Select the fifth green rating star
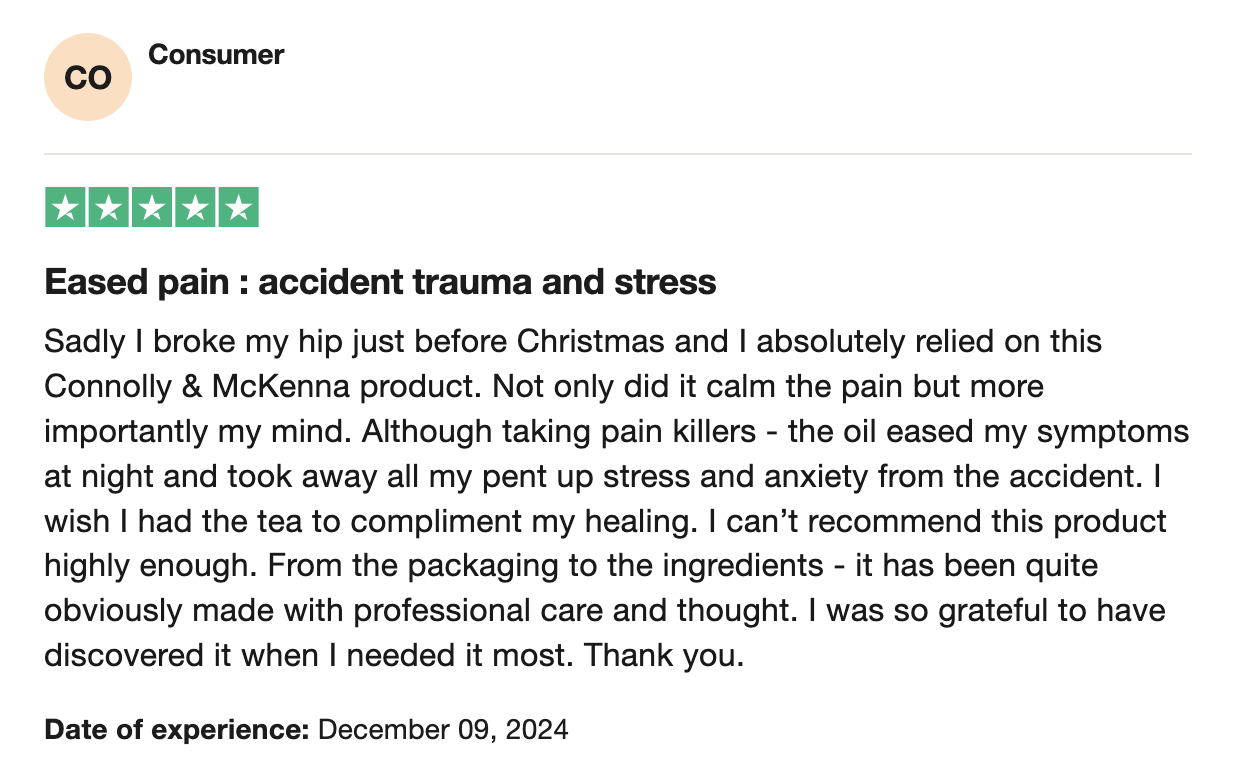This screenshot has width=1238, height=776. coord(238,207)
